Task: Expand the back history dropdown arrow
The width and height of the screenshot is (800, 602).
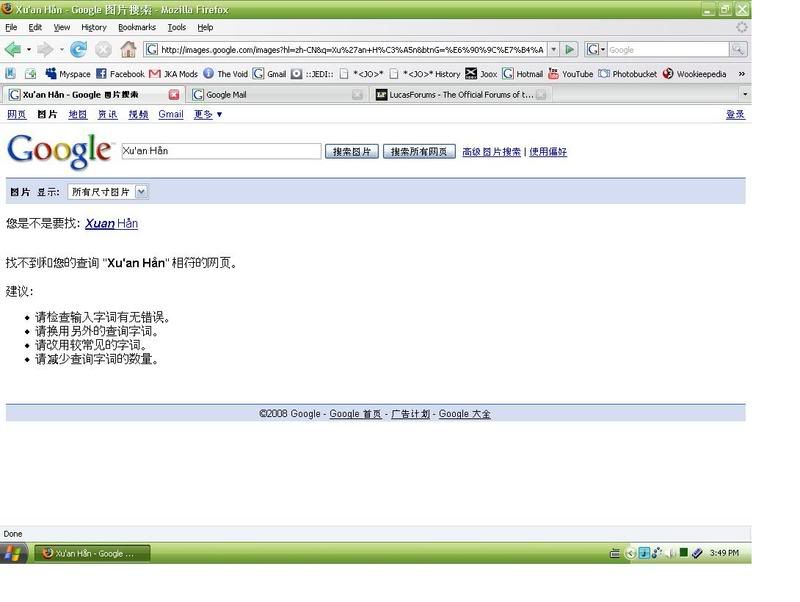Action: [x=29, y=49]
